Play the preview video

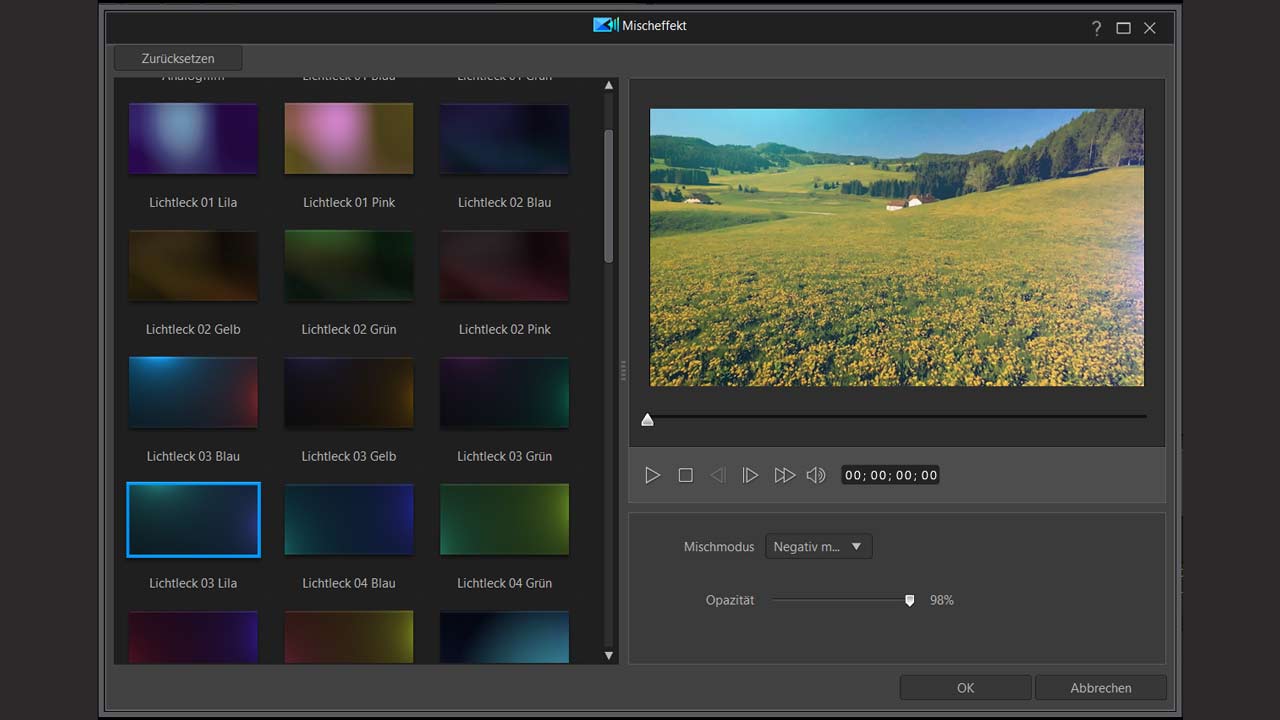point(652,476)
